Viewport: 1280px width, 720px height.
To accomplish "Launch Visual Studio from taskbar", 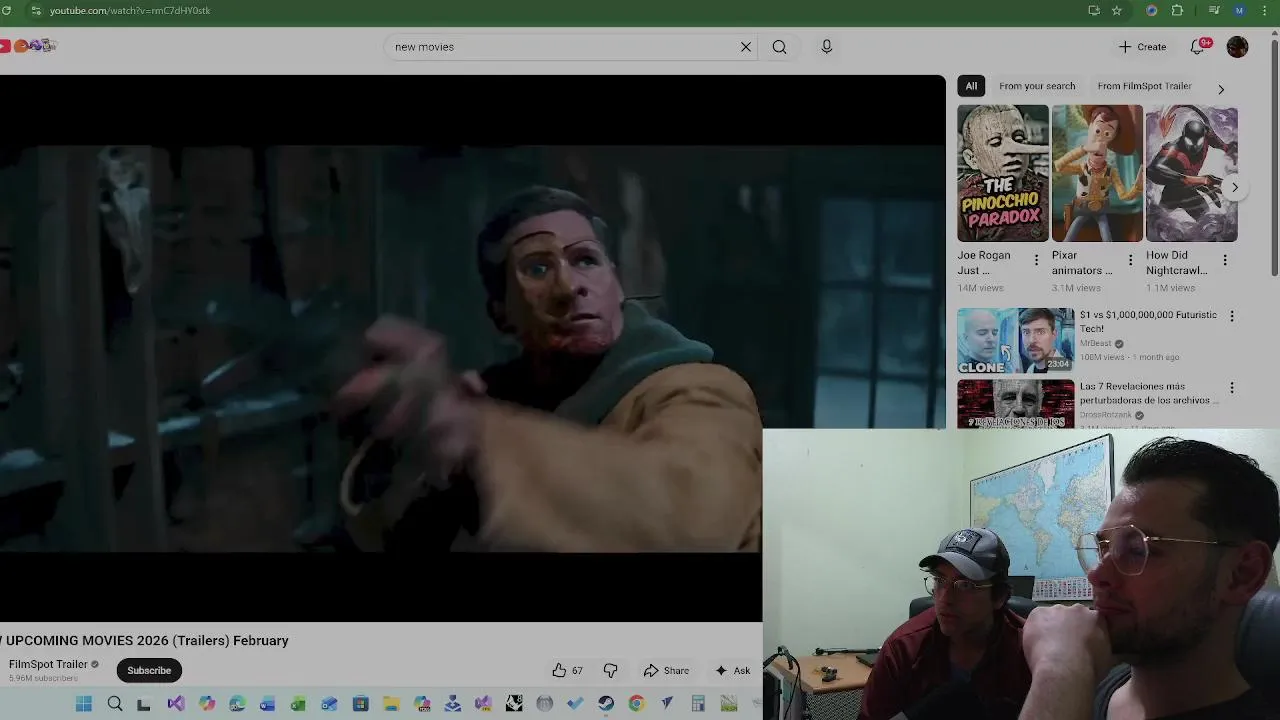I will click(176, 704).
